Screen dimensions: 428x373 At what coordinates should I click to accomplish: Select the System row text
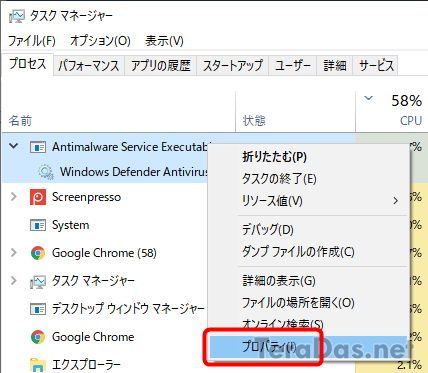[70, 225]
